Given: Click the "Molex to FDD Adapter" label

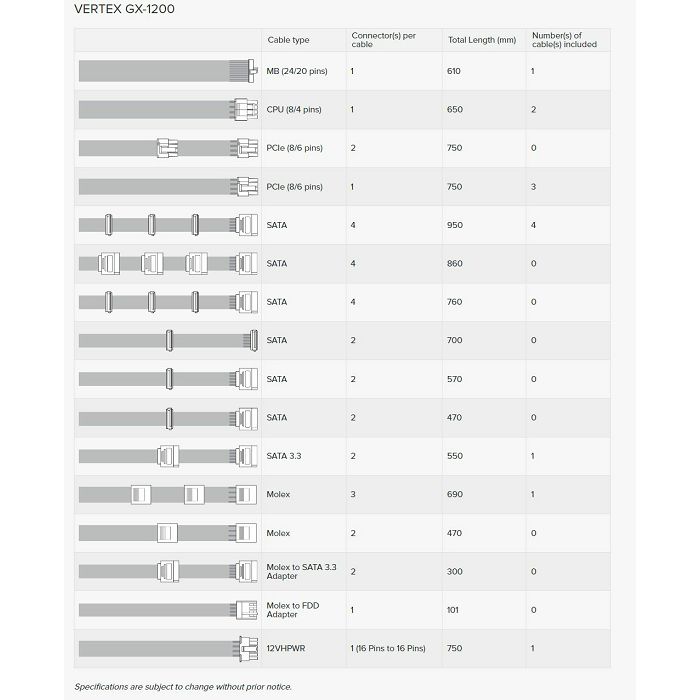Looking at the screenshot, I should tap(293, 610).
